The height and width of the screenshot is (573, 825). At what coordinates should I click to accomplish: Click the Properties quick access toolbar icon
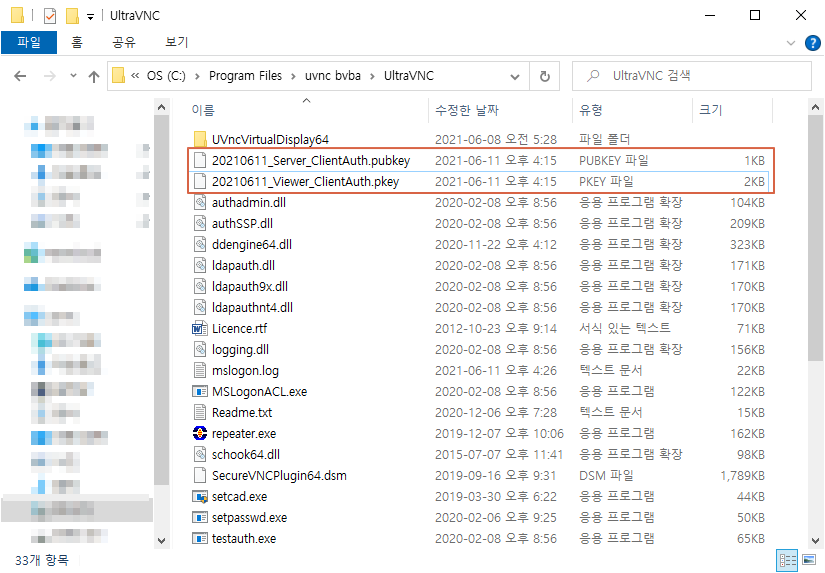[50, 16]
